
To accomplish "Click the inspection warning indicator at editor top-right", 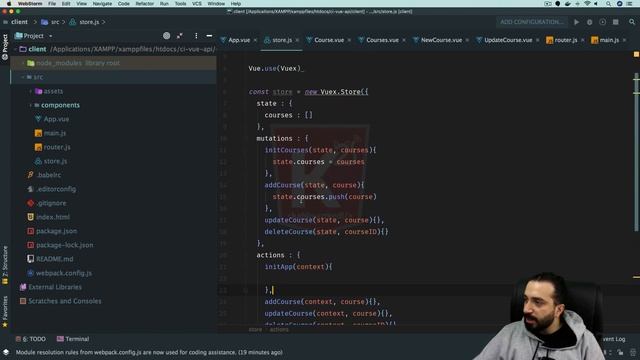I will [636, 54].
